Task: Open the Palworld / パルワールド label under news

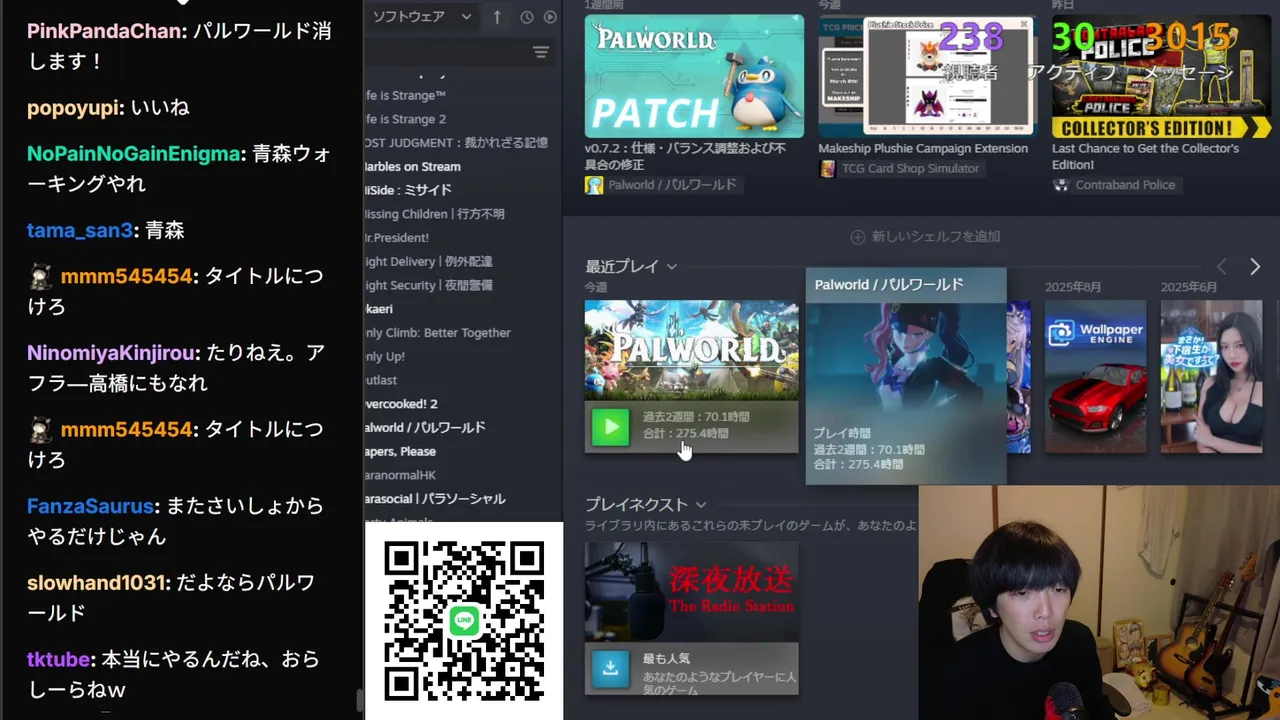Action: pos(672,185)
